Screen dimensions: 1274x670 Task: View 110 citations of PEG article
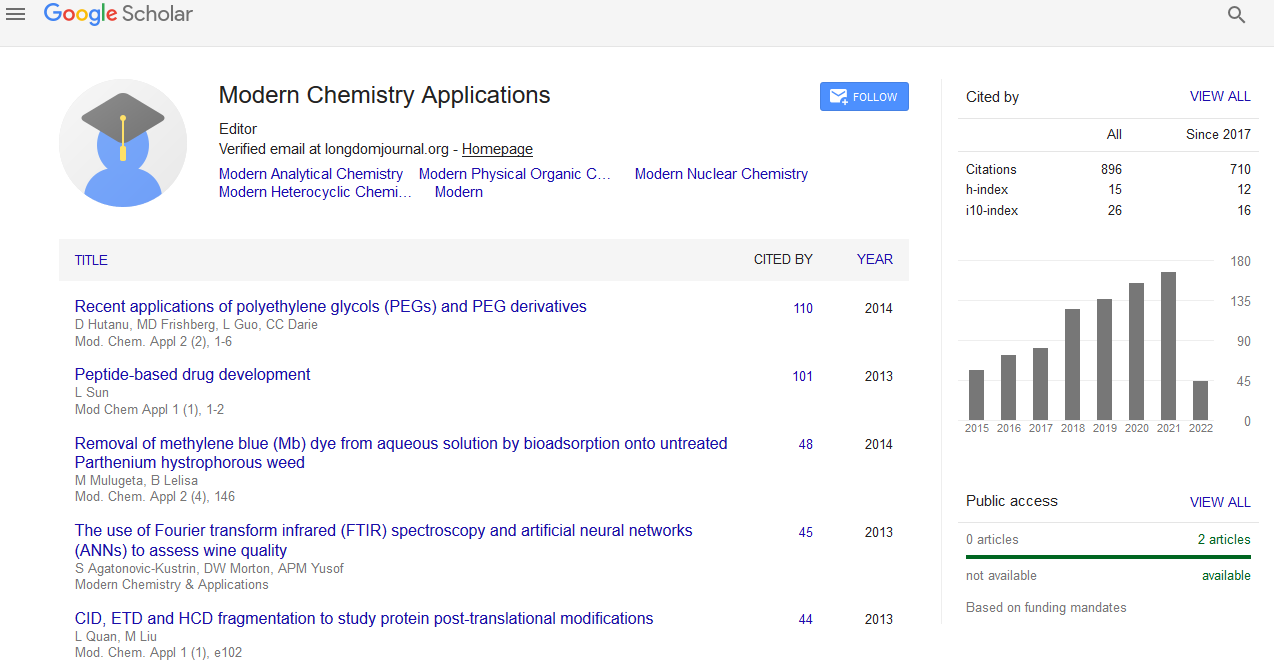click(803, 309)
